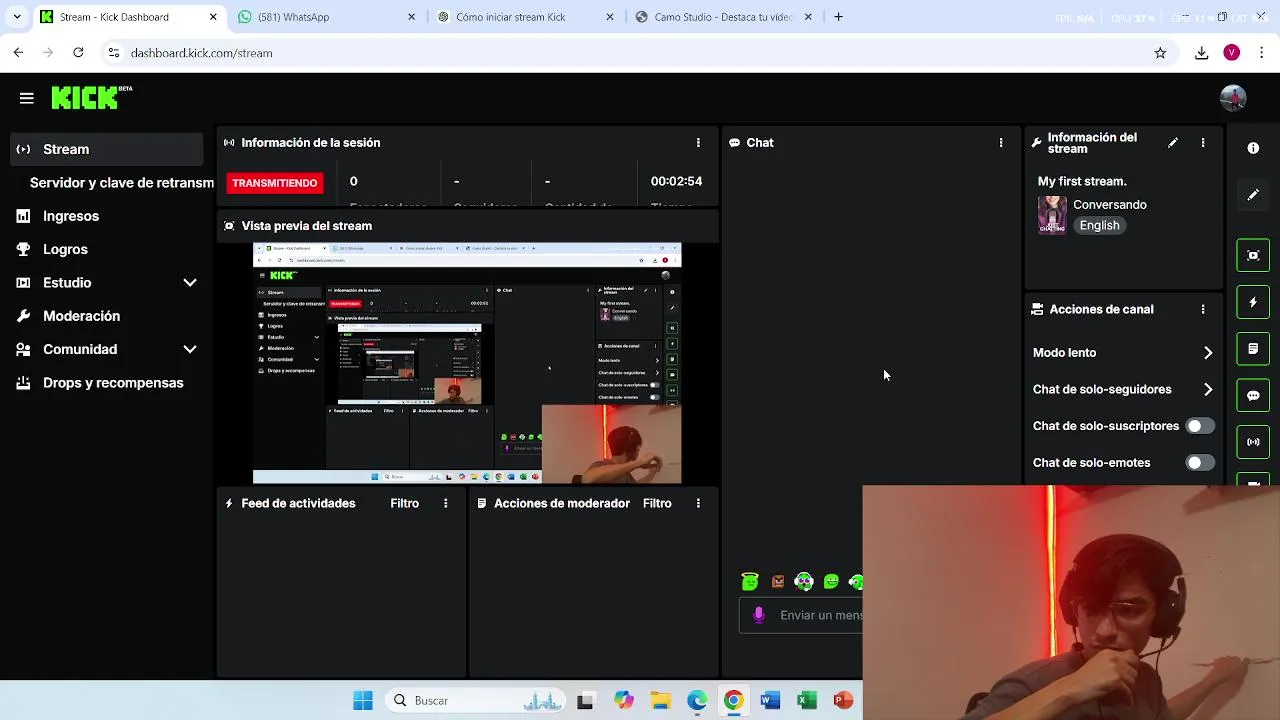The height and width of the screenshot is (720, 1280).
Task: Click the taskbar Buscar search box
Action: (478, 701)
